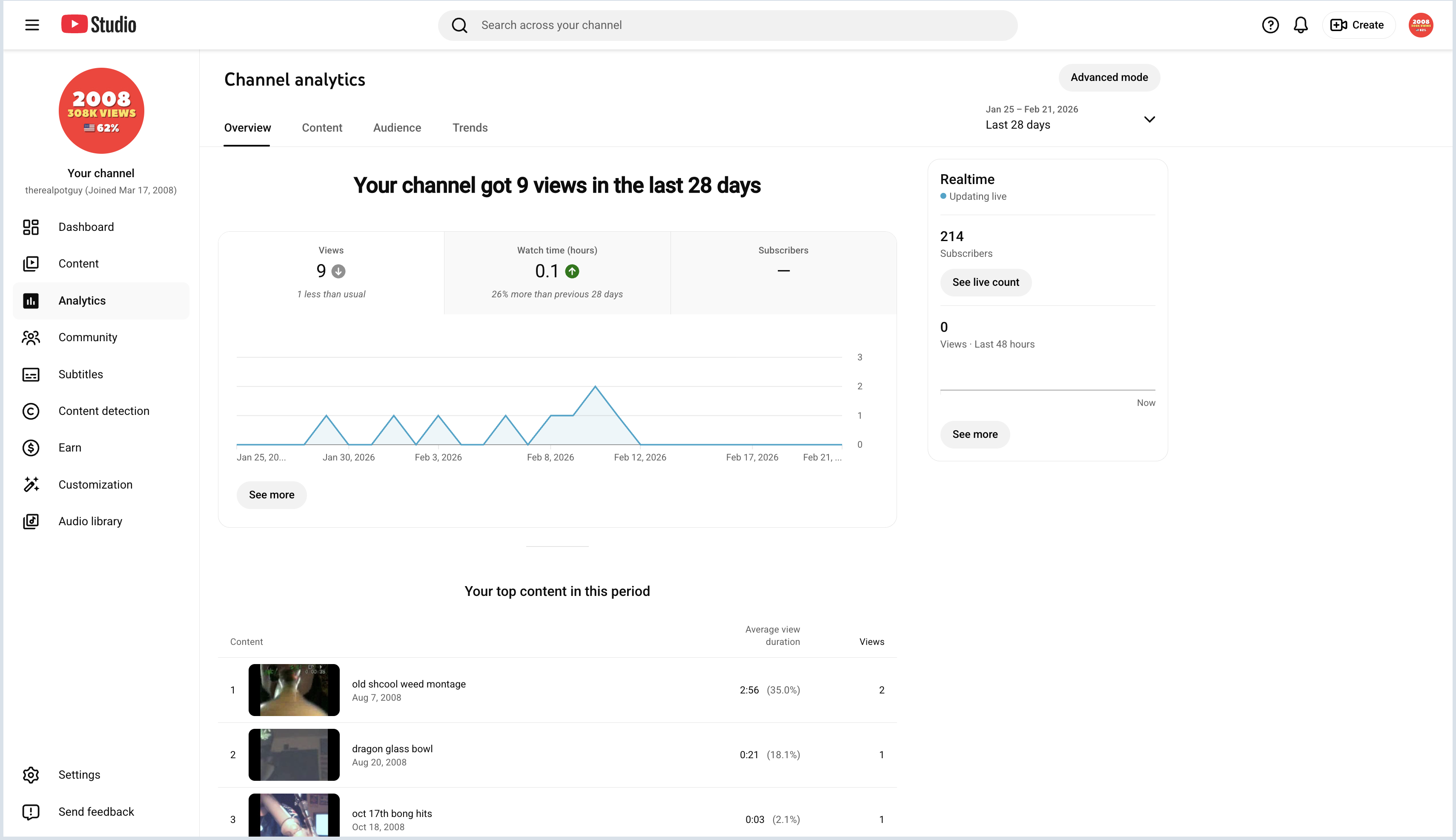The height and width of the screenshot is (840, 1456).
Task: Go to Subtitles page
Action: (x=101, y=374)
